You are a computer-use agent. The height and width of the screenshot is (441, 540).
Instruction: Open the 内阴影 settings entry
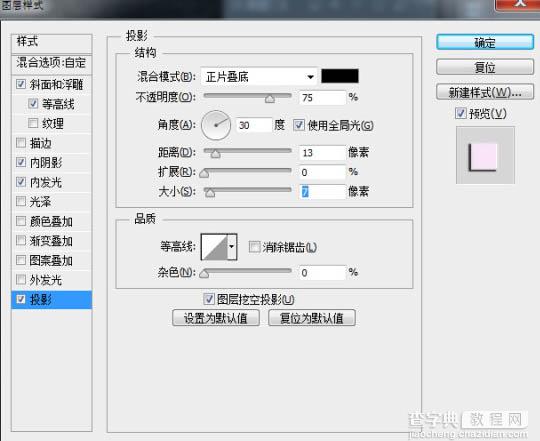46,162
